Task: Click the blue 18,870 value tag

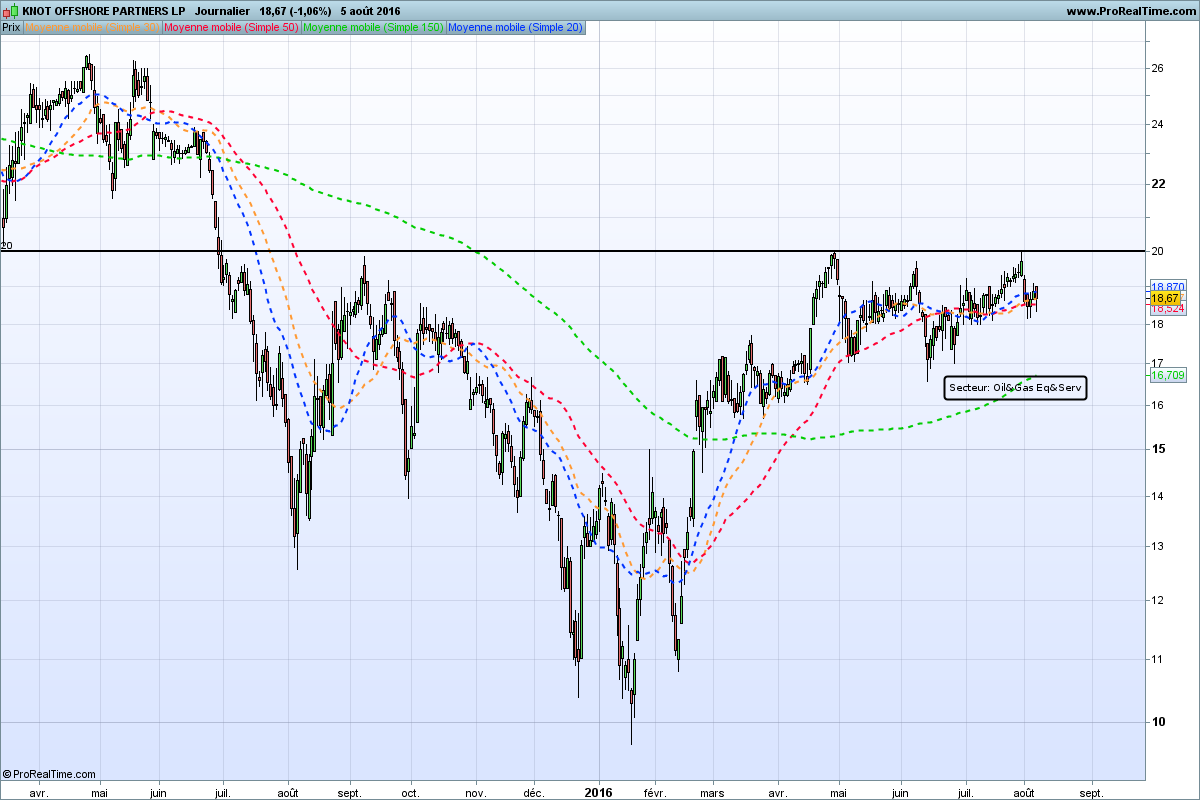Action: 1167,287
